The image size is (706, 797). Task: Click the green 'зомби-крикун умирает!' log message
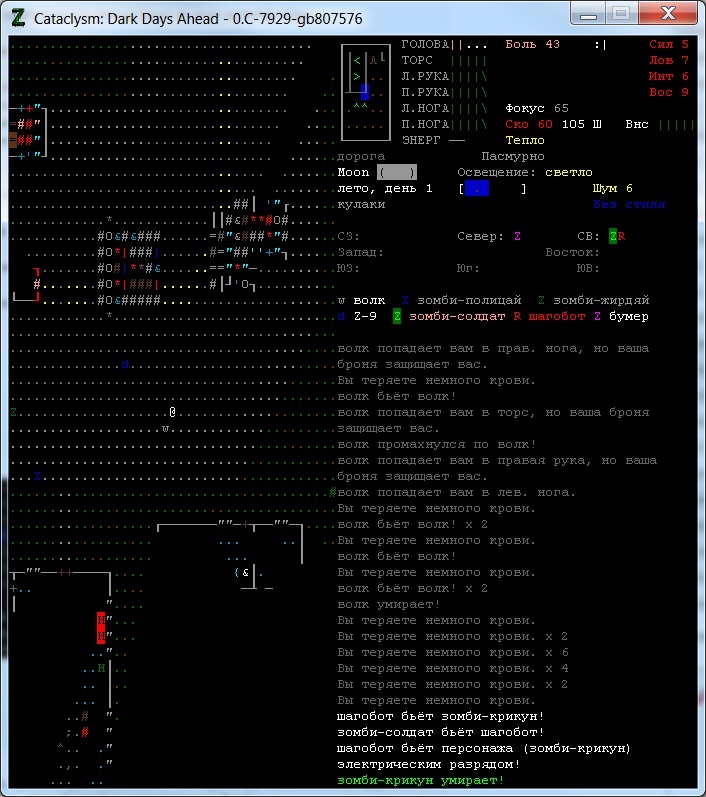pos(421,780)
